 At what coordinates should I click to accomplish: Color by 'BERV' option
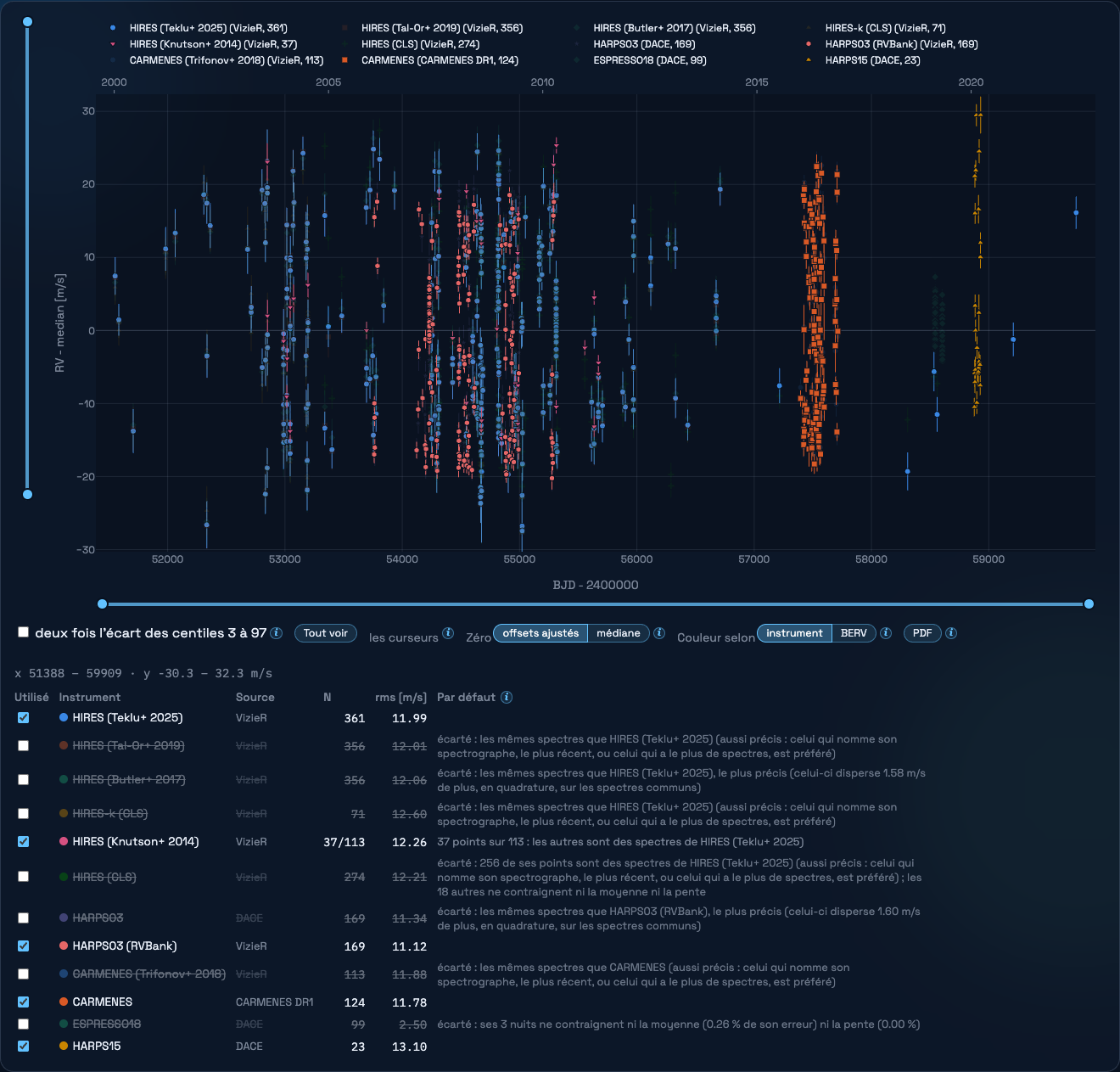854,633
